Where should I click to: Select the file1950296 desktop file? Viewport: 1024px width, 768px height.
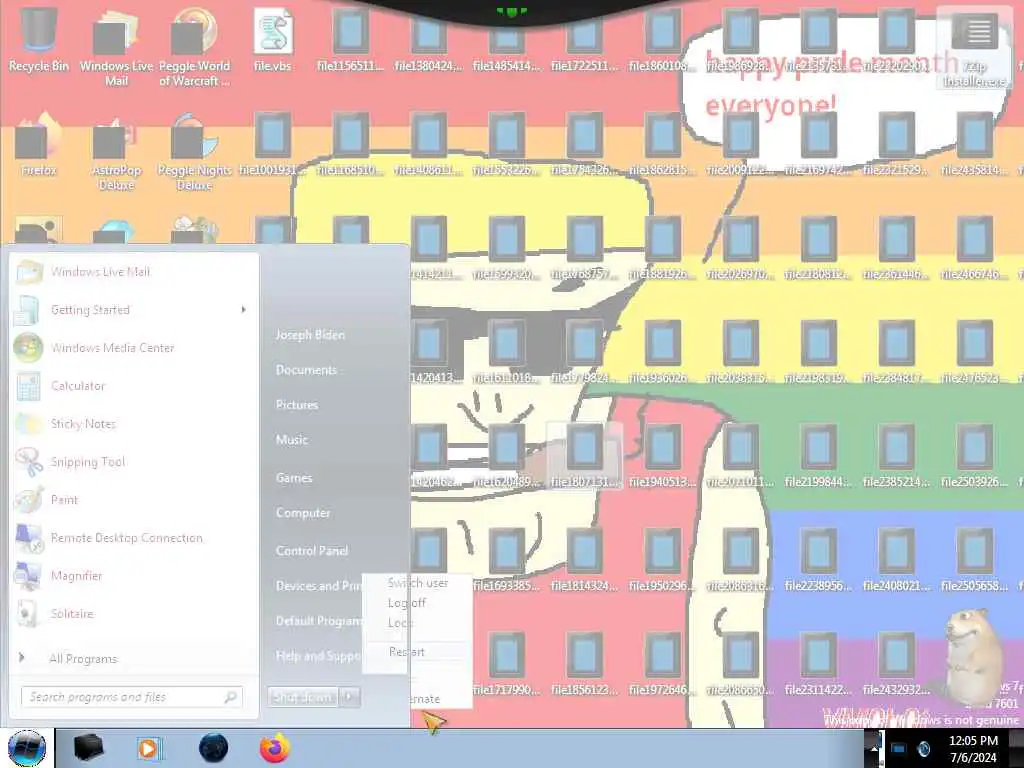coord(662,560)
